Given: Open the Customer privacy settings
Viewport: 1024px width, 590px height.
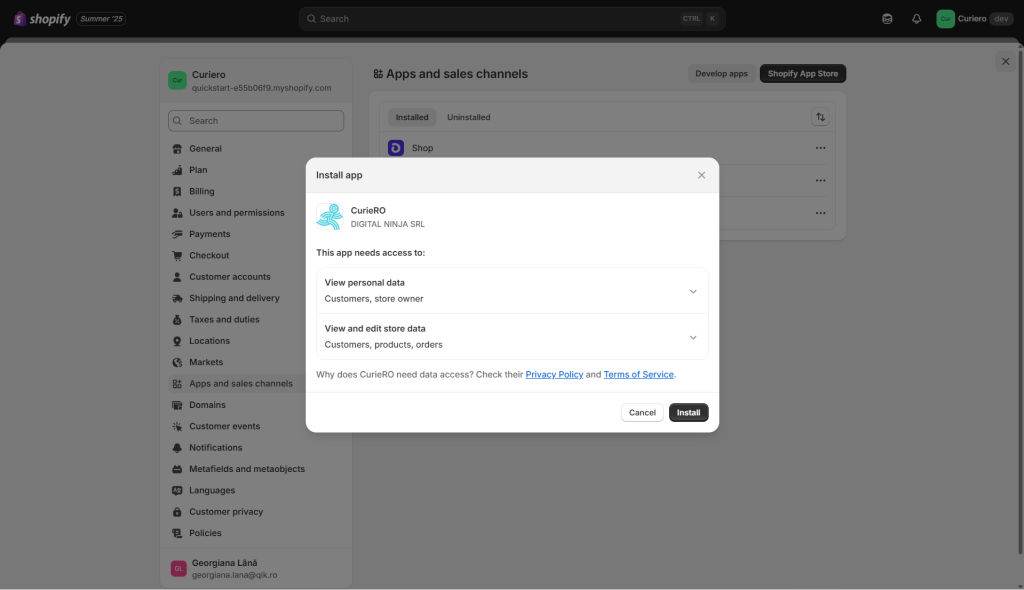Looking at the screenshot, I should (x=226, y=512).
